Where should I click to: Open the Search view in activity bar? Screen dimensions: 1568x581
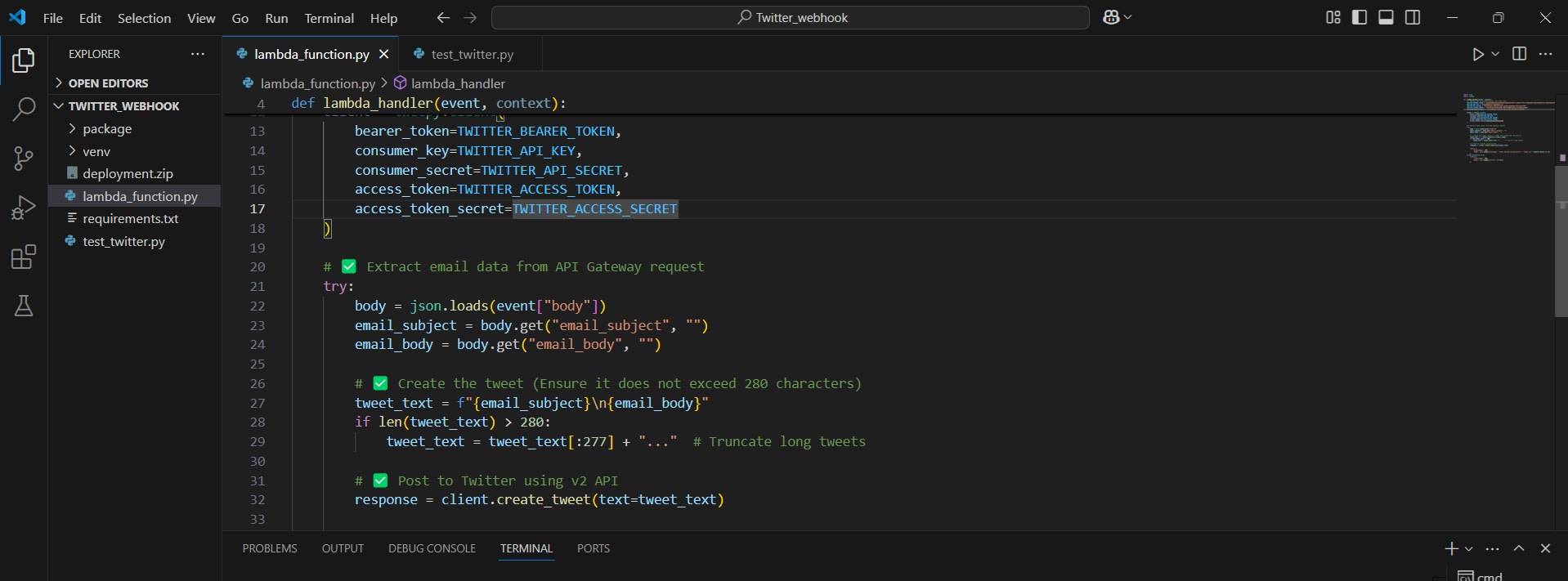(x=24, y=109)
